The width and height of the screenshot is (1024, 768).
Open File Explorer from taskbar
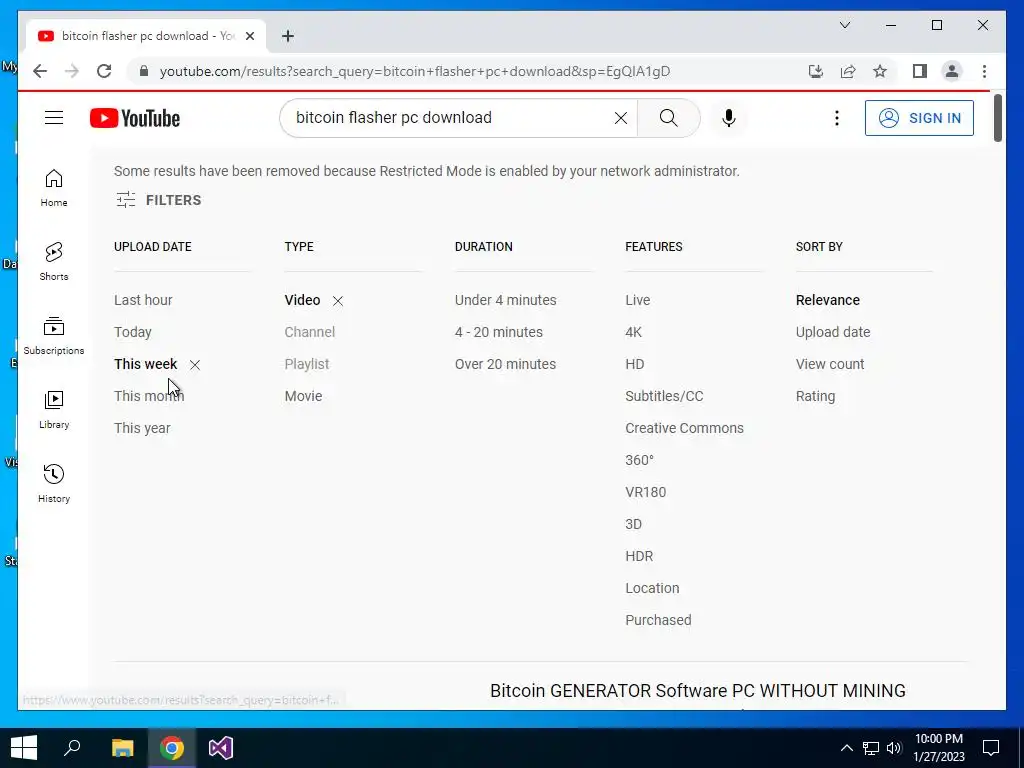(x=122, y=748)
